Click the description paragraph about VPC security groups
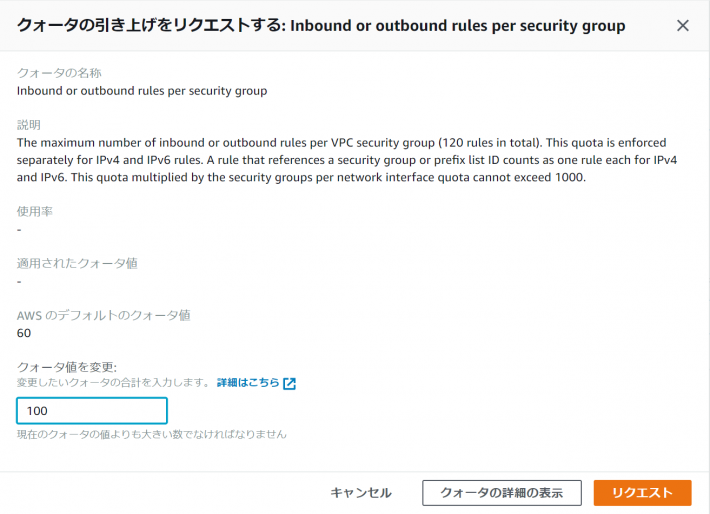The image size is (710, 514). point(347,160)
